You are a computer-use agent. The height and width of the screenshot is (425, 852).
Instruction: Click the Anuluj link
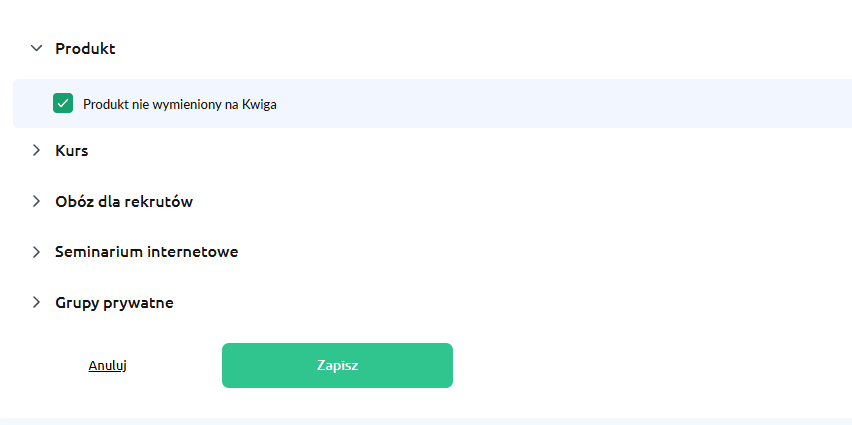108,365
